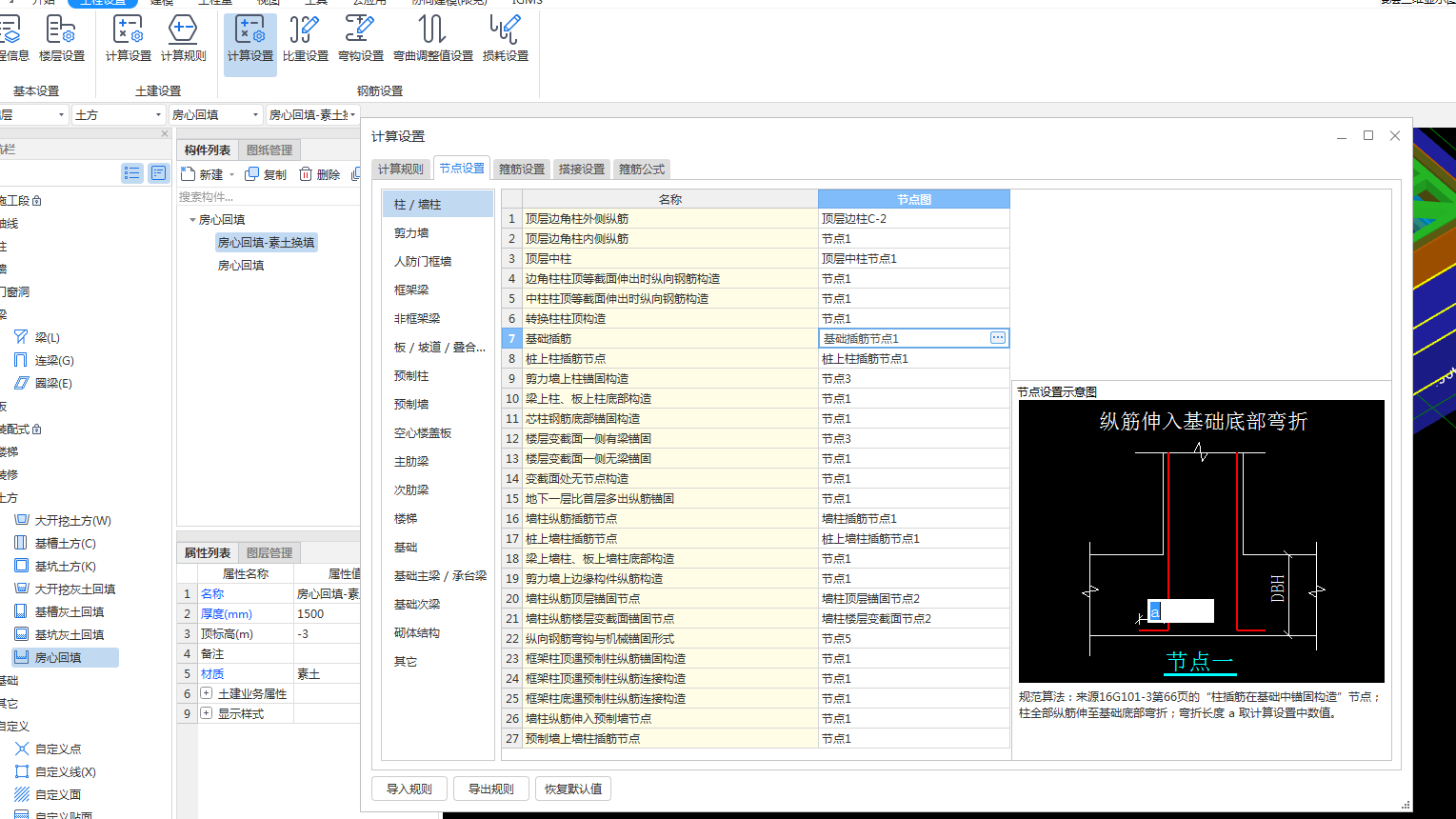Click 节点5 cell for 纵向钢筋弯钩

pos(914,638)
